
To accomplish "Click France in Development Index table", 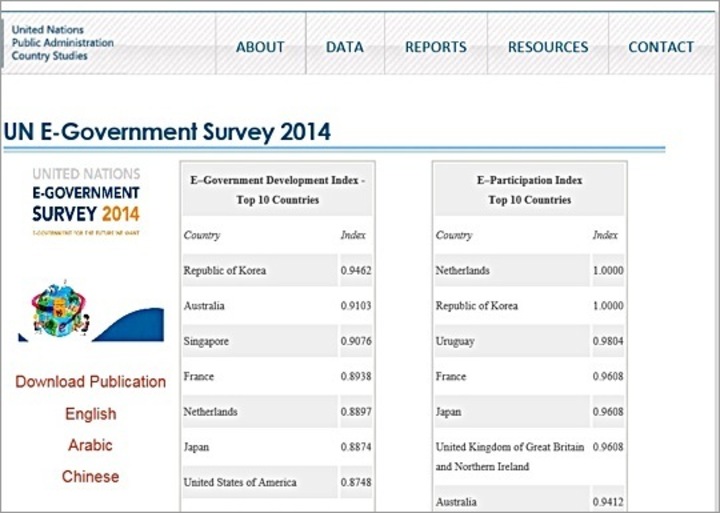I will click(198, 377).
